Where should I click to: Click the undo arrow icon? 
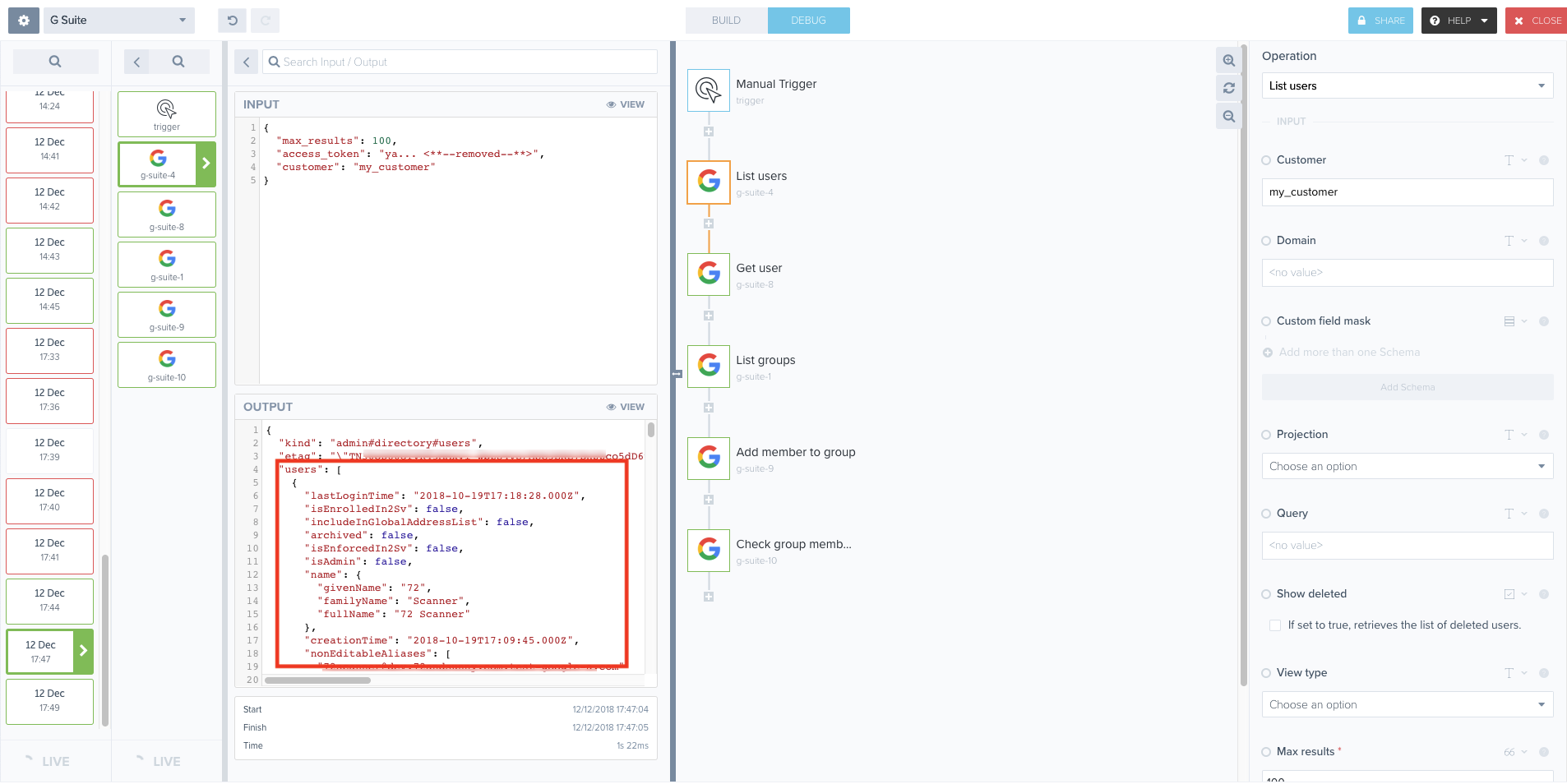tap(232, 21)
